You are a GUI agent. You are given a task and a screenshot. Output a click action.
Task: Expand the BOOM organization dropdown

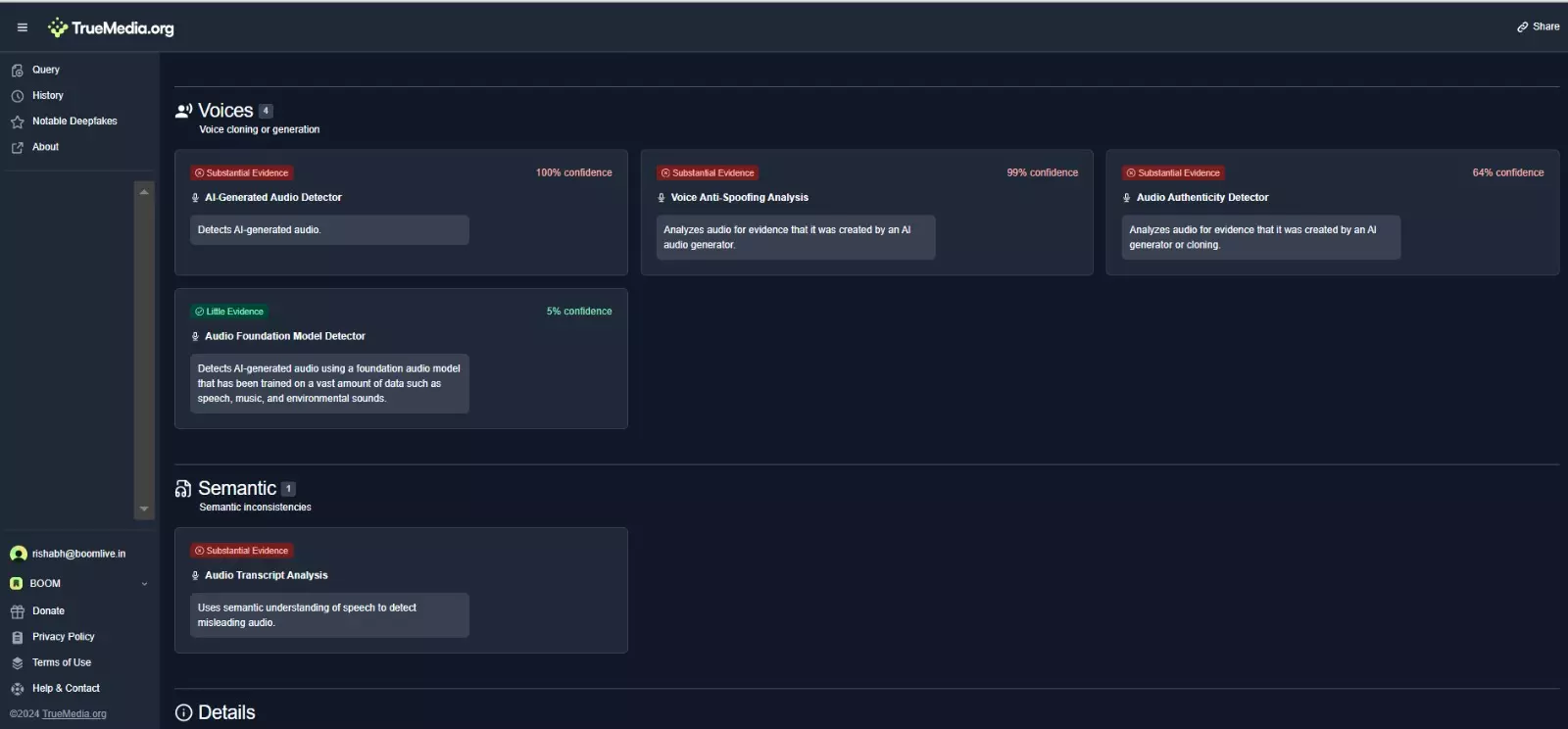pyautogui.click(x=144, y=584)
